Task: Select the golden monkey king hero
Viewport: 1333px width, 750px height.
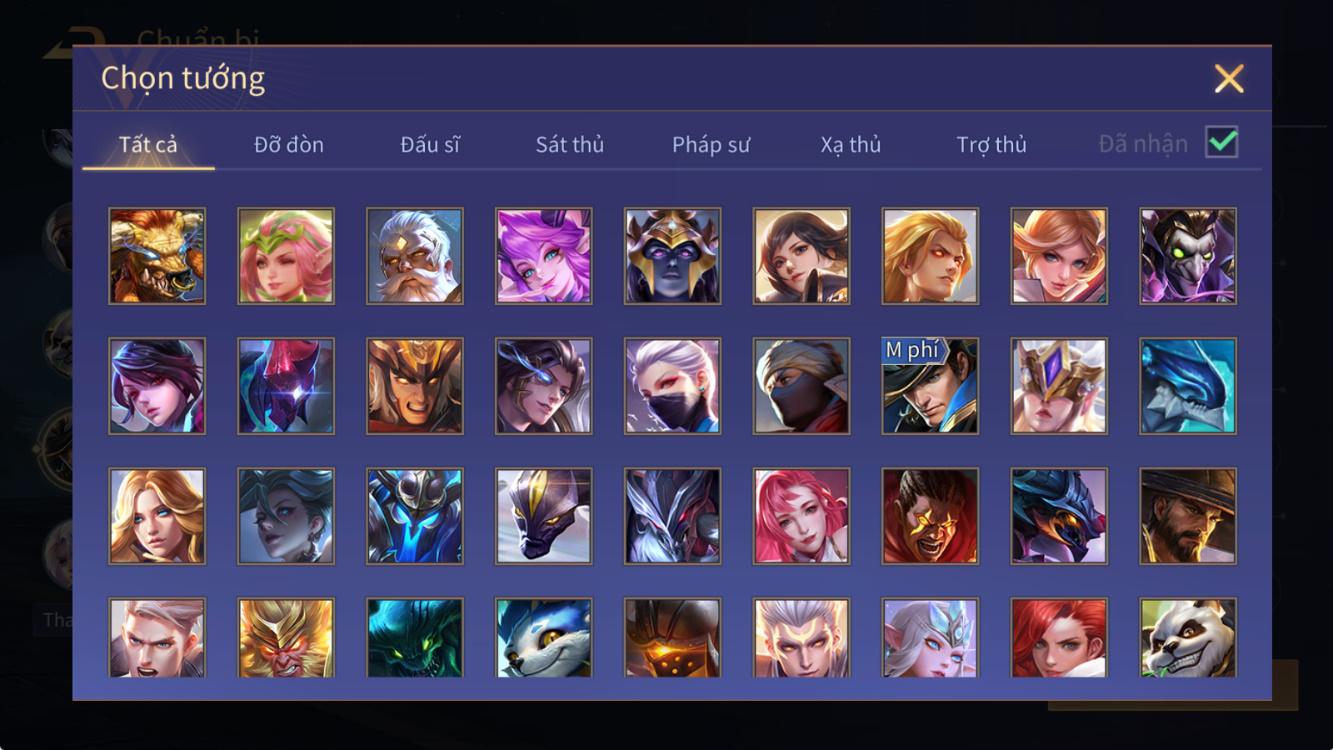Action: pyautogui.click(x=286, y=638)
